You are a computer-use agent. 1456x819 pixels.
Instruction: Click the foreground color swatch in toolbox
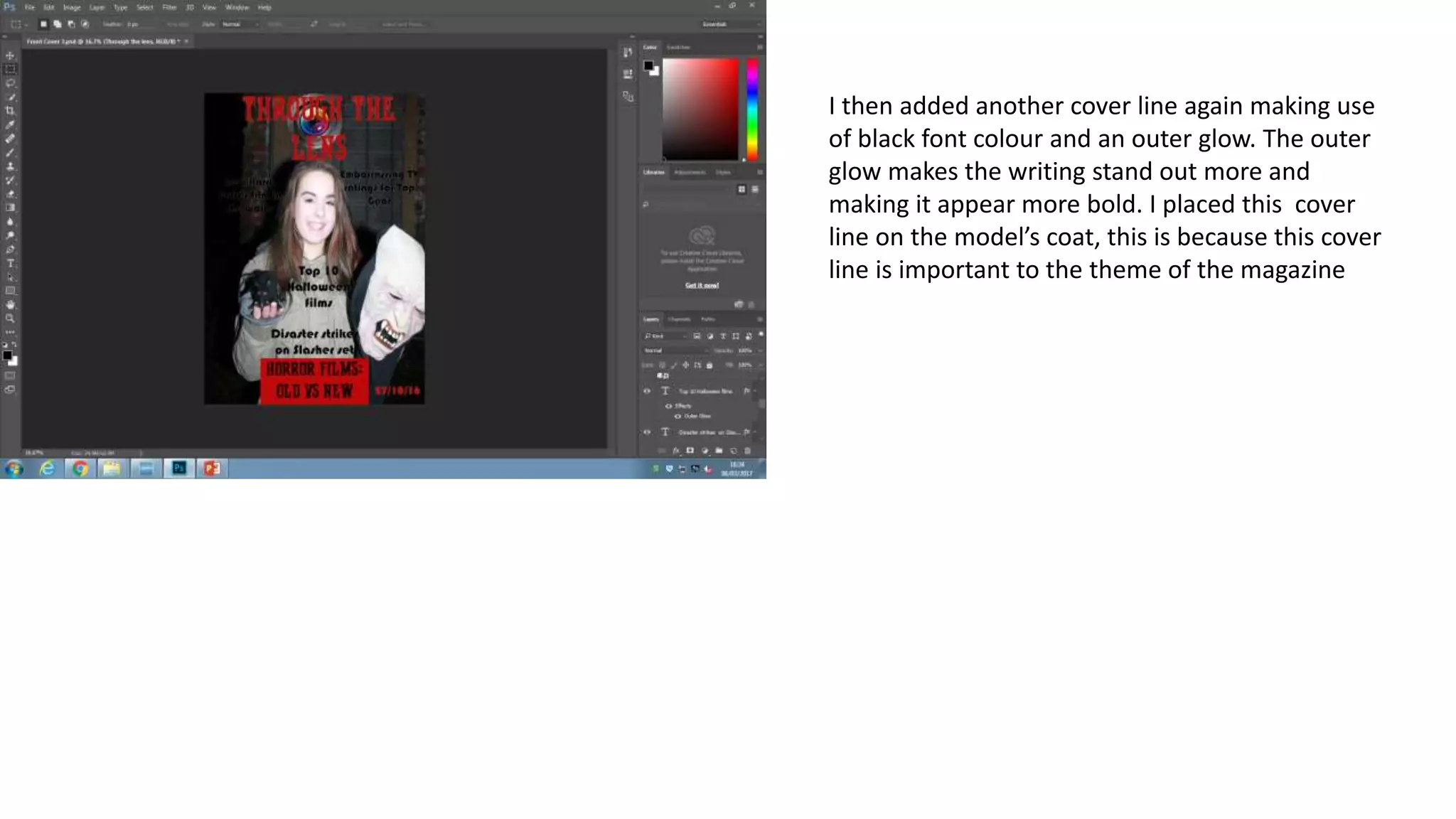pyautogui.click(x=7, y=355)
